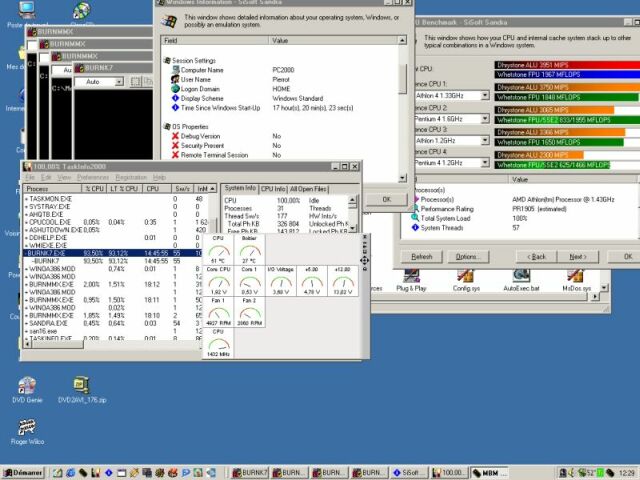The image size is (640, 480).
Task: Expand the TASKMON.EXE process node
Action: 27,199
